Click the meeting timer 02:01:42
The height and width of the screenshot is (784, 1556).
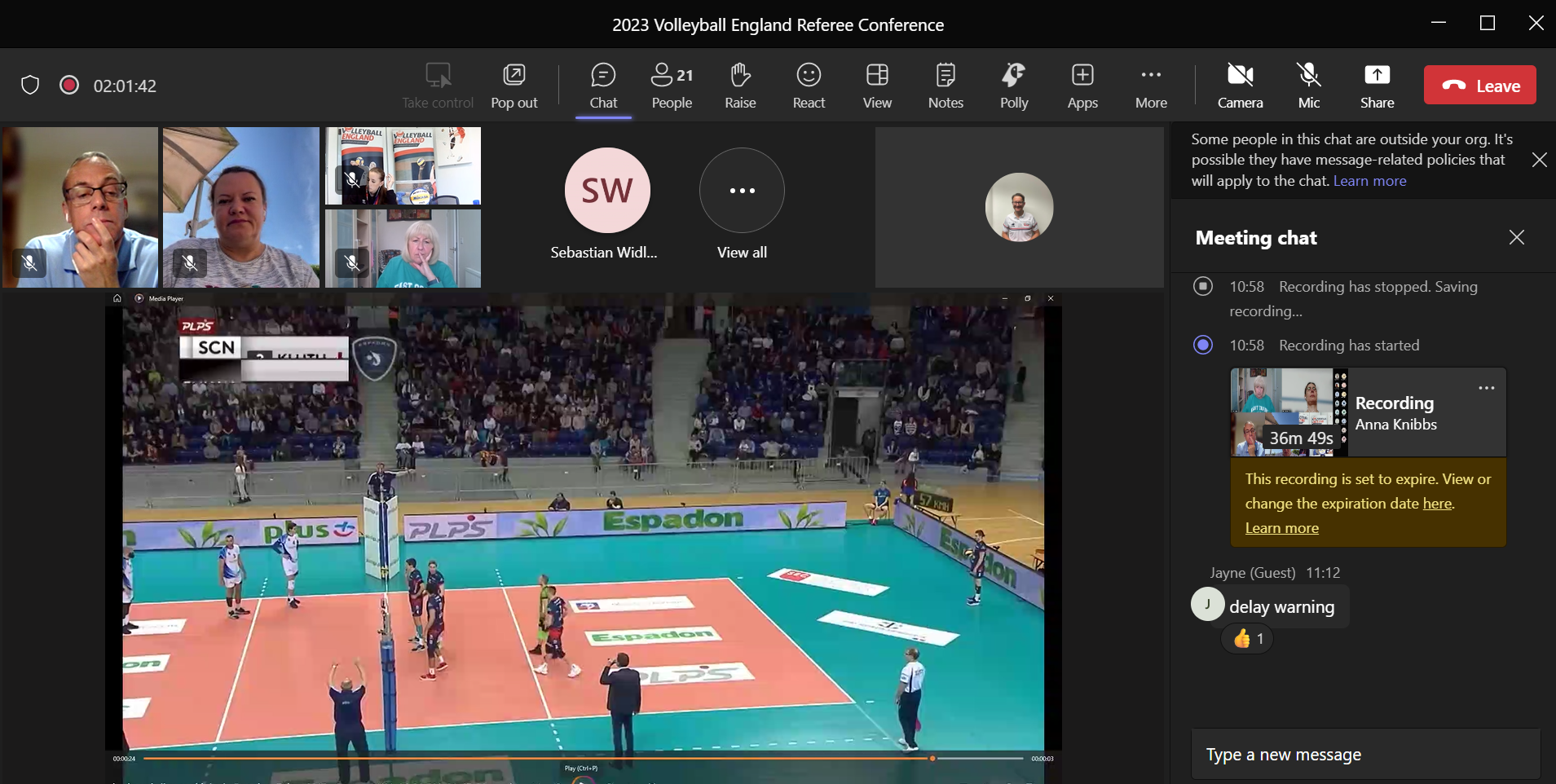(x=125, y=86)
